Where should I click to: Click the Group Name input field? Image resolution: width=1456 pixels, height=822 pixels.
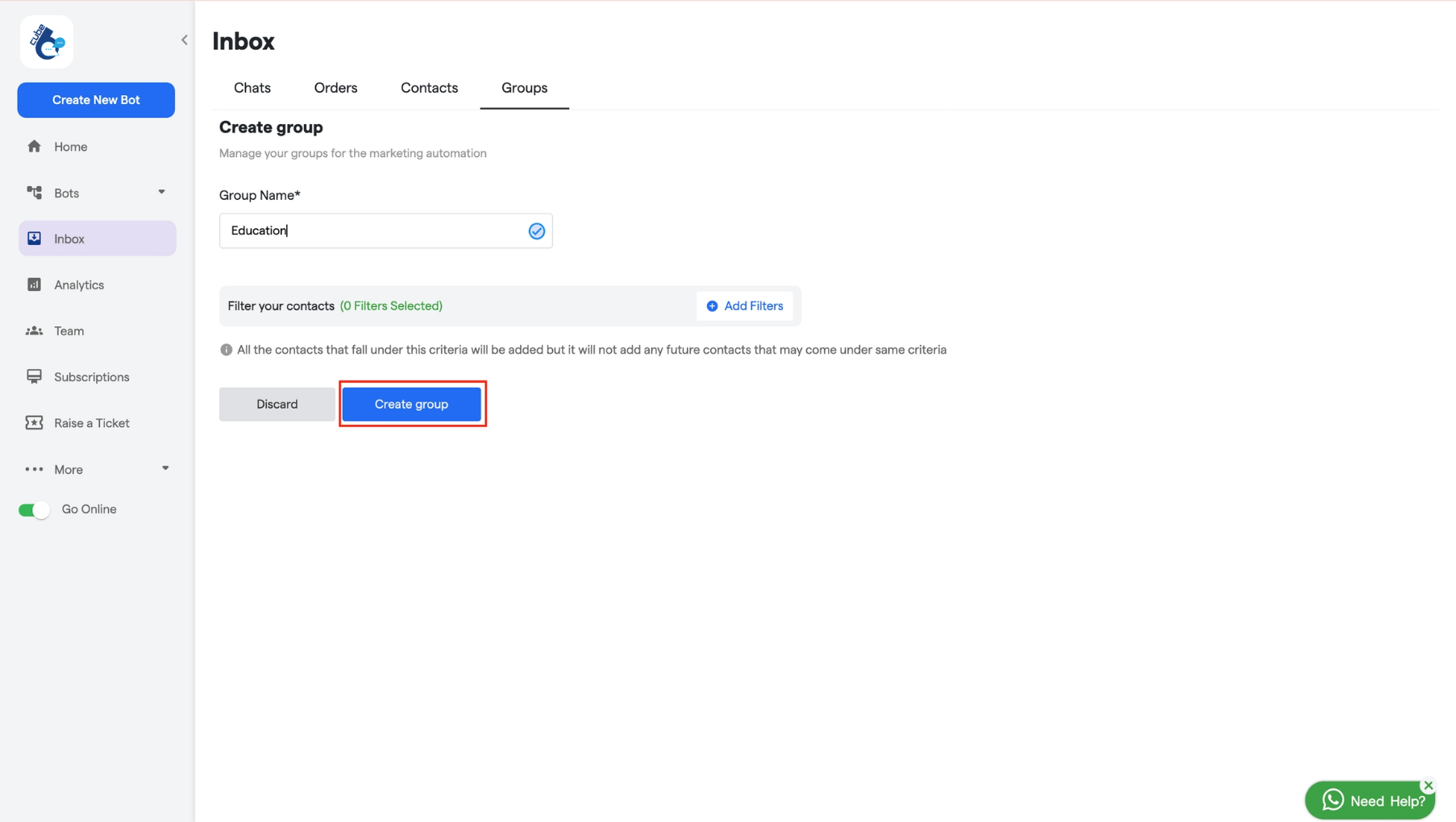click(385, 230)
